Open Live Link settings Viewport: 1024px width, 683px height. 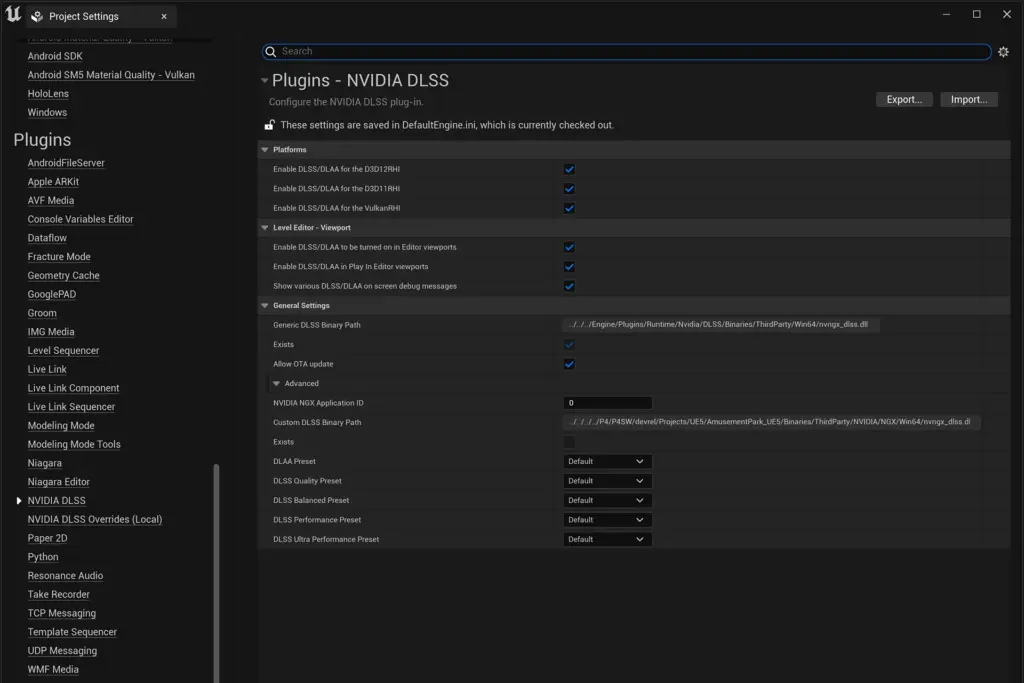click(47, 370)
